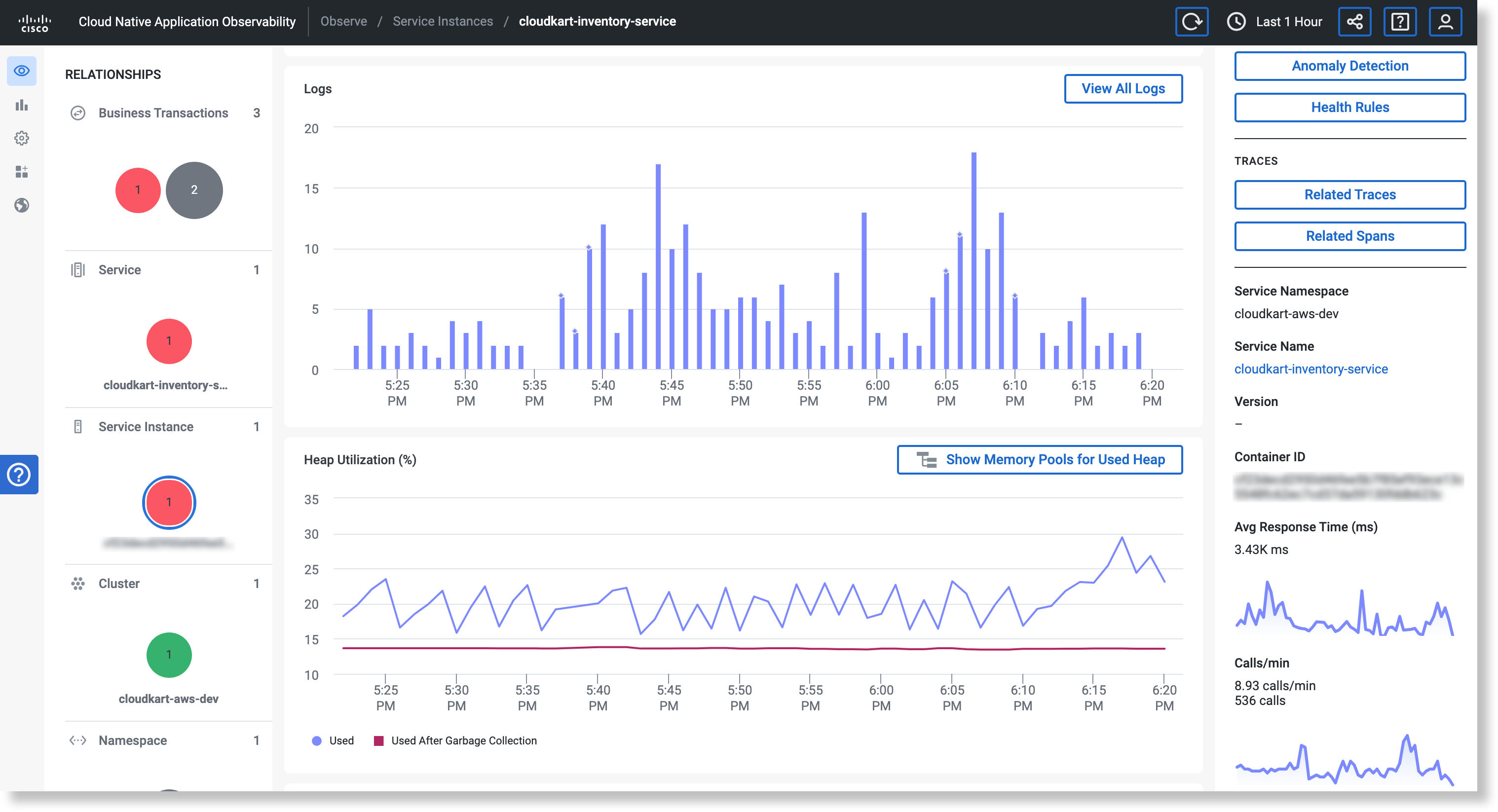Refresh the page data icon

(1191, 22)
